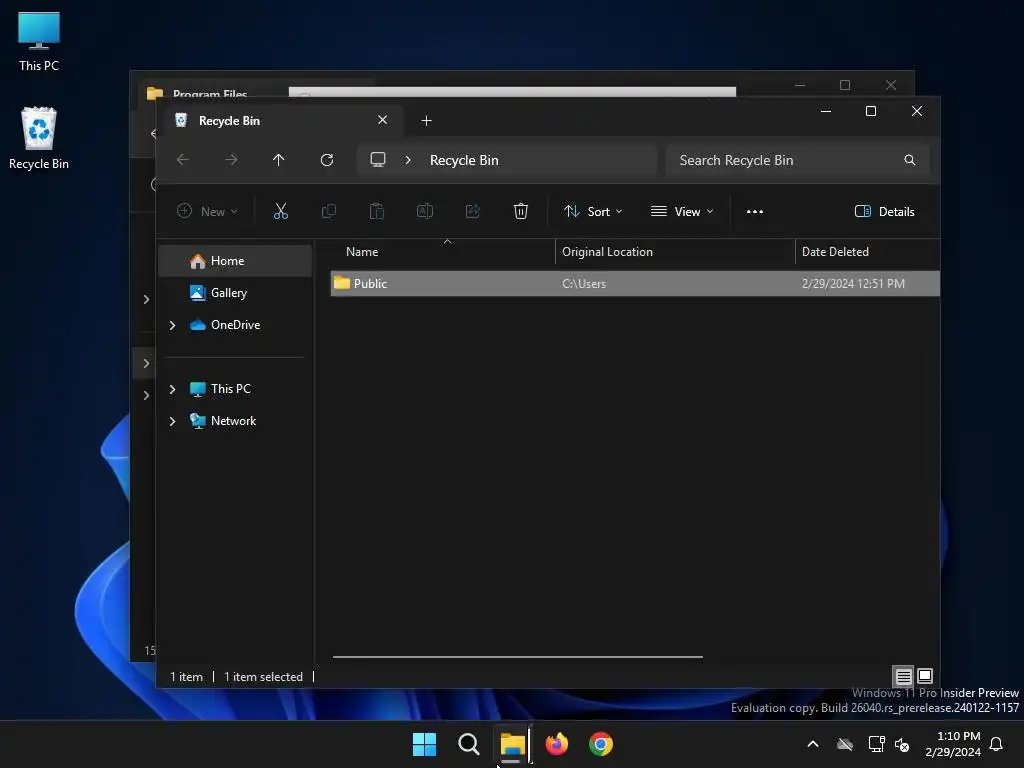
Task: Click the Rename icon in toolbar
Action: pos(424,211)
